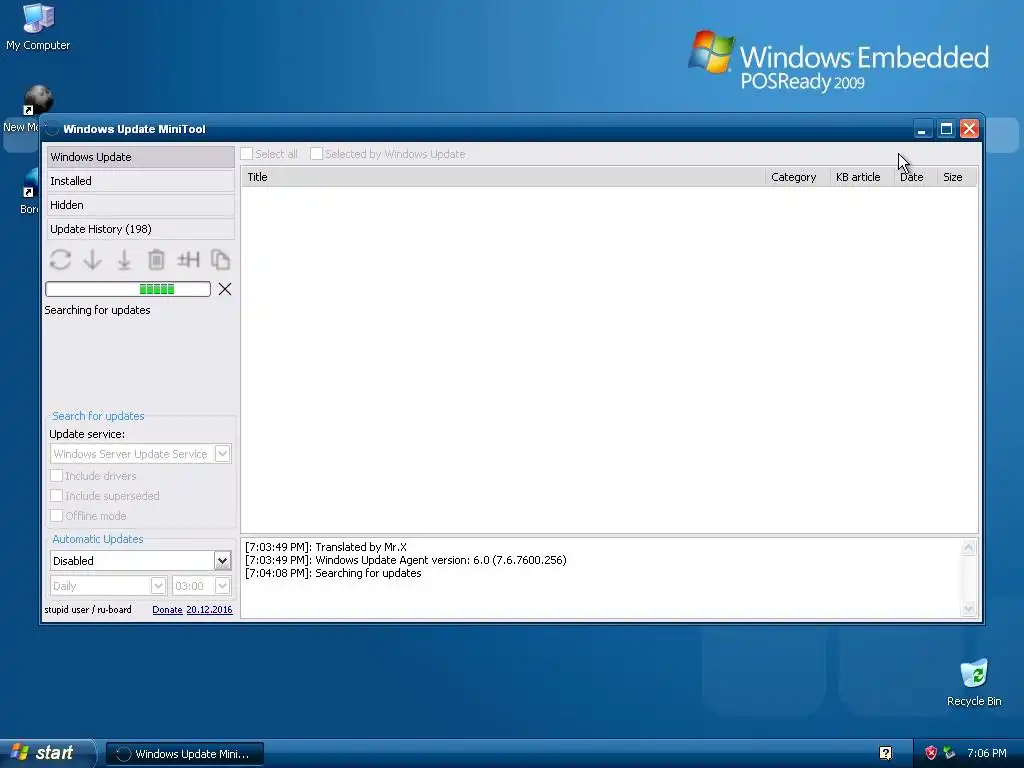
Task: Open the Windows Start button
Action: pos(46,753)
